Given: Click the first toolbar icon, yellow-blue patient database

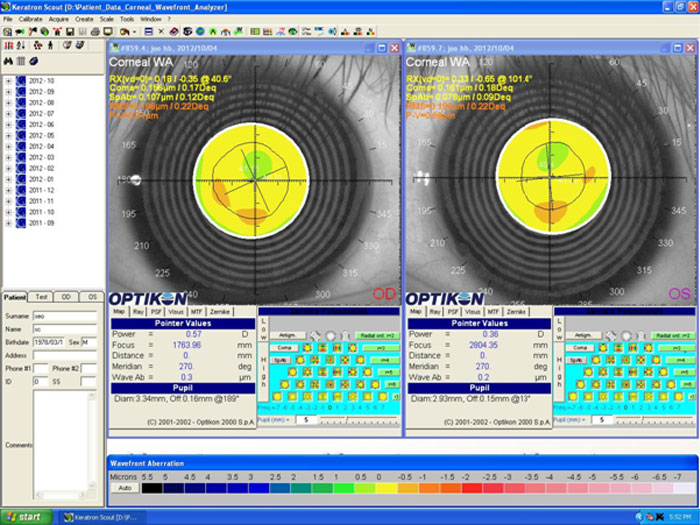Looking at the screenshot, I should 7,32.
